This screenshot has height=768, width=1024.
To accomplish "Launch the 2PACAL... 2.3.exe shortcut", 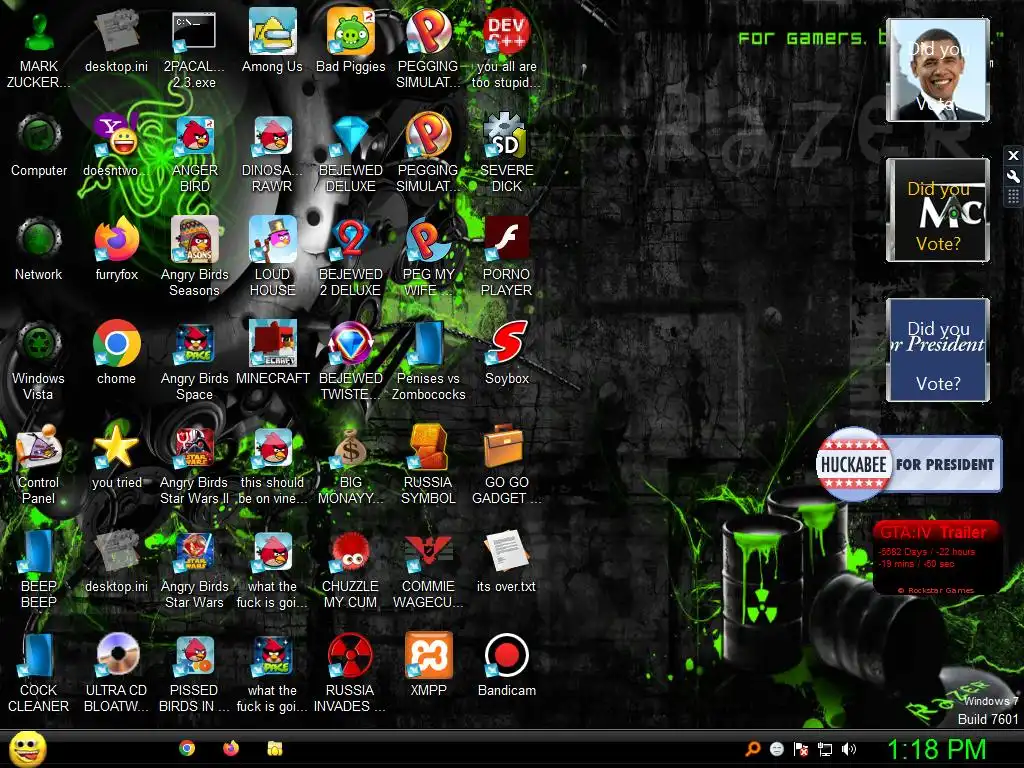I will point(194,49).
